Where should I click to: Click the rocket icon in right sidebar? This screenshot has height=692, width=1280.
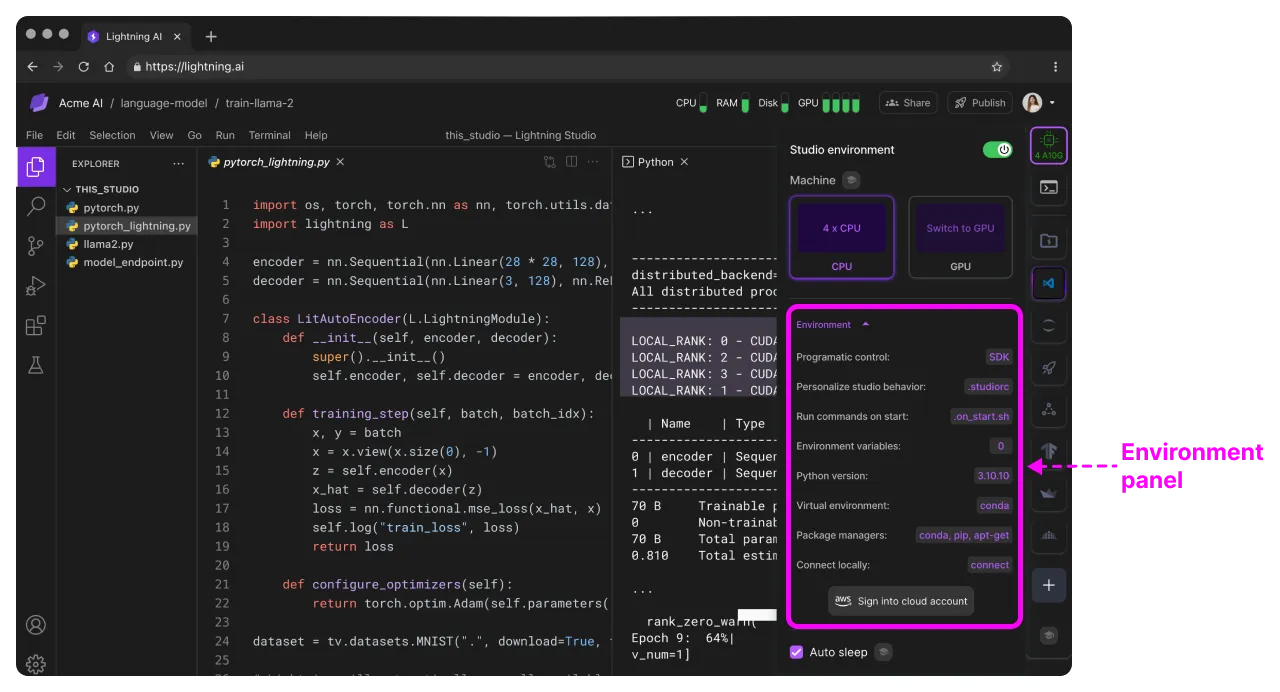point(1049,368)
